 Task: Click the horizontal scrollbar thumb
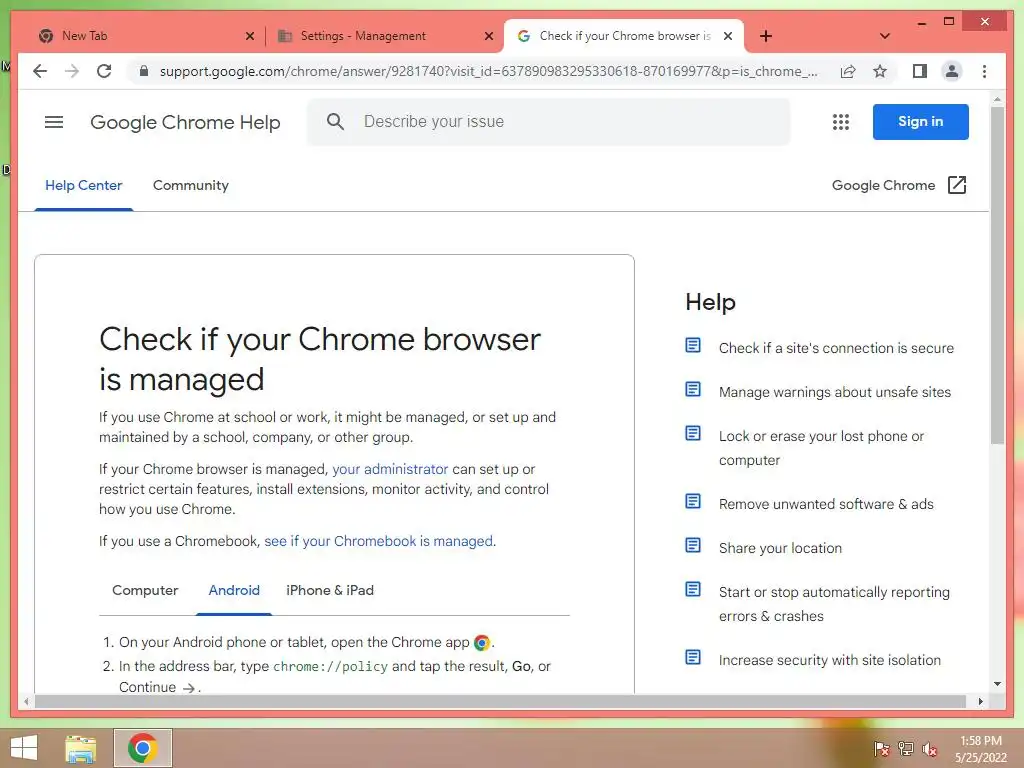(x=500, y=701)
